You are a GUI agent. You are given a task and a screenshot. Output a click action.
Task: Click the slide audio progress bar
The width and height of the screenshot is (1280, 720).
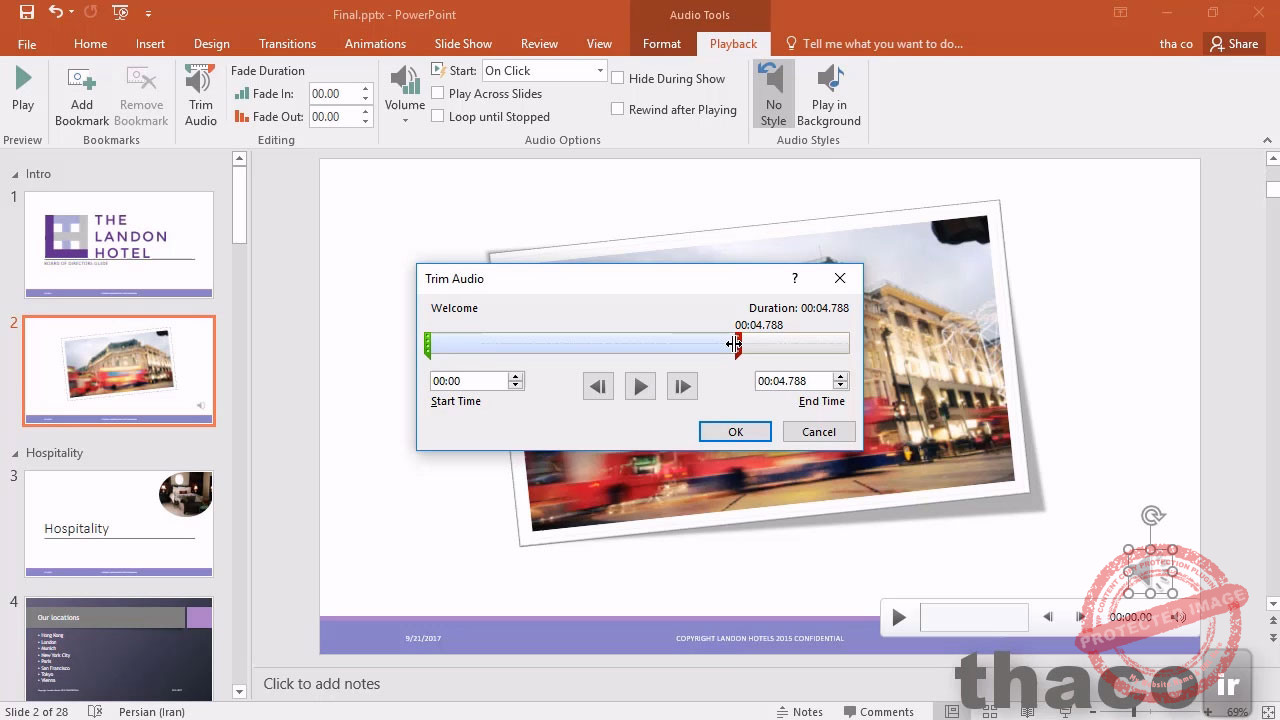(x=973, y=617)
